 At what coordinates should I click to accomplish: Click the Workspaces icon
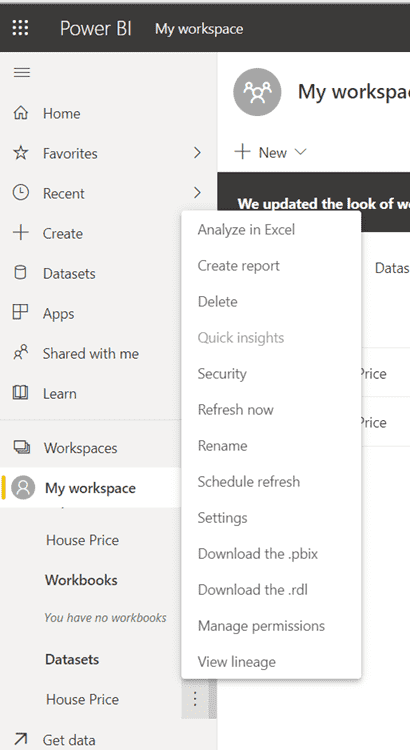click(22, 447)
